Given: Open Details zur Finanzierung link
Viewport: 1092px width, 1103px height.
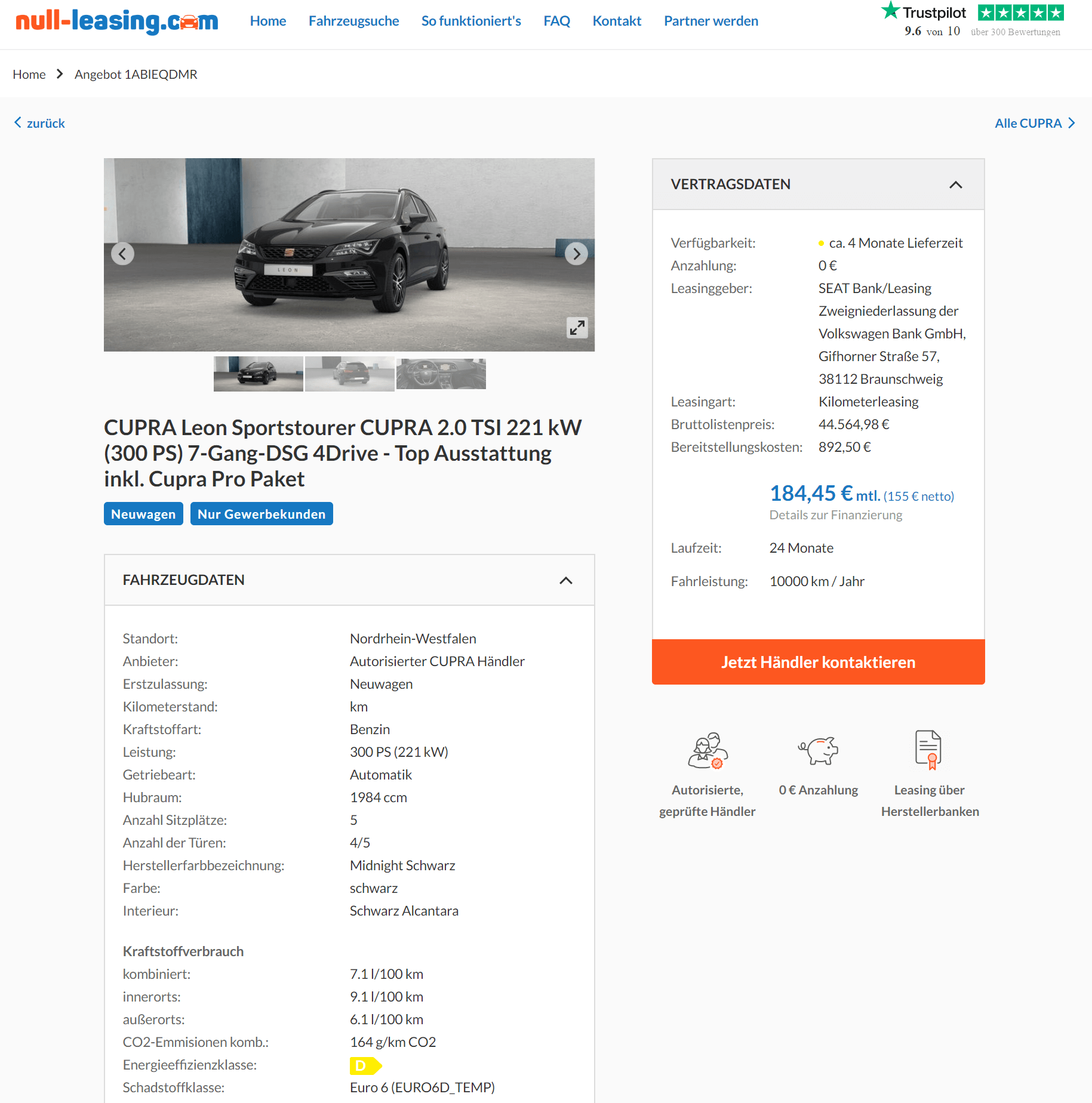Looking at the screenshot, I should [x=835, y=514].
